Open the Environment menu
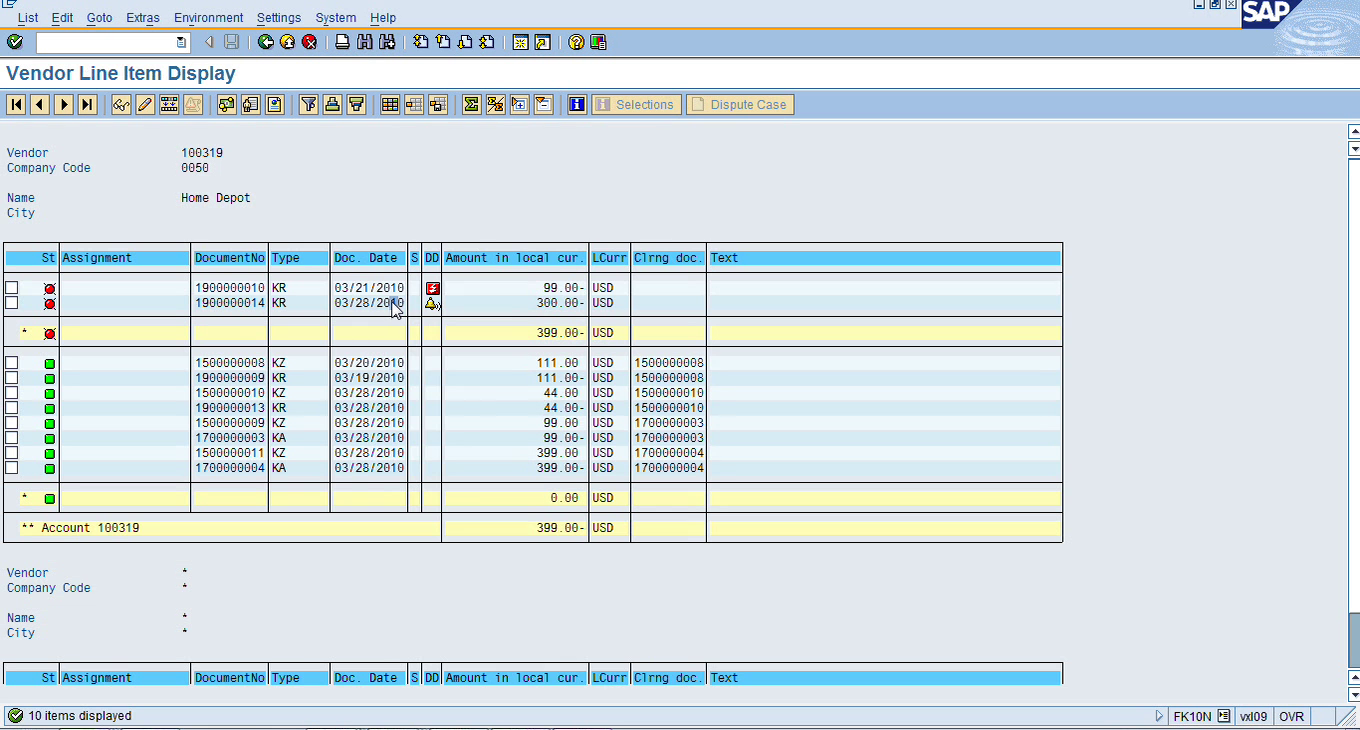Screen dimensions: 1360x730 (208, 18)
